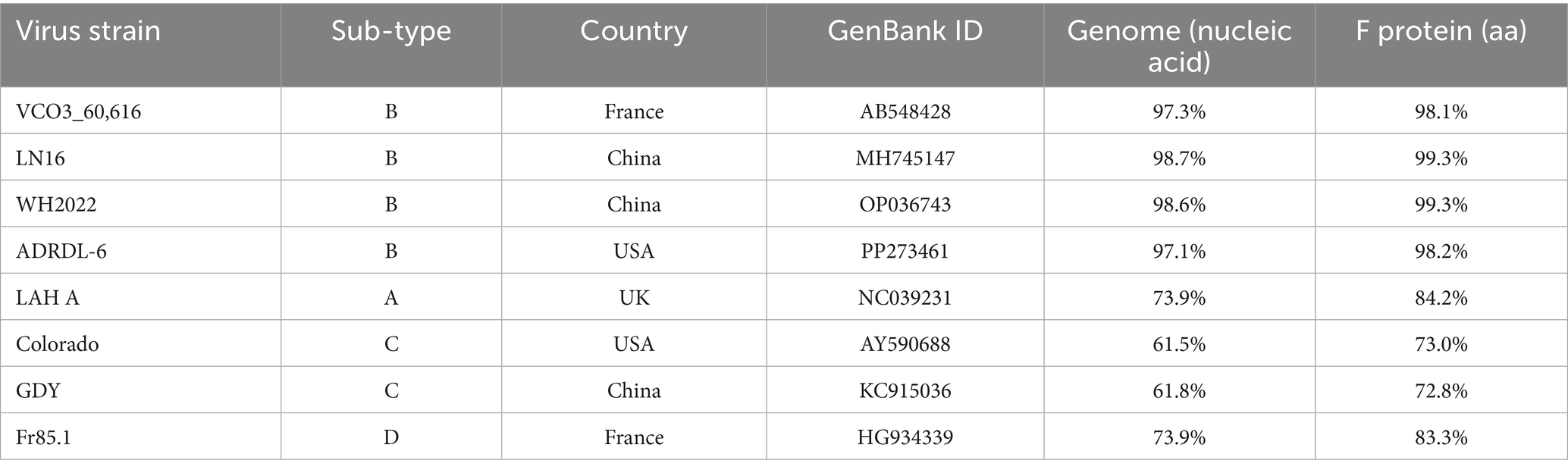This screenshot has height=473, width=1568.
Task: Click the KC915036 accession number
Action: [x=905, y=390]
